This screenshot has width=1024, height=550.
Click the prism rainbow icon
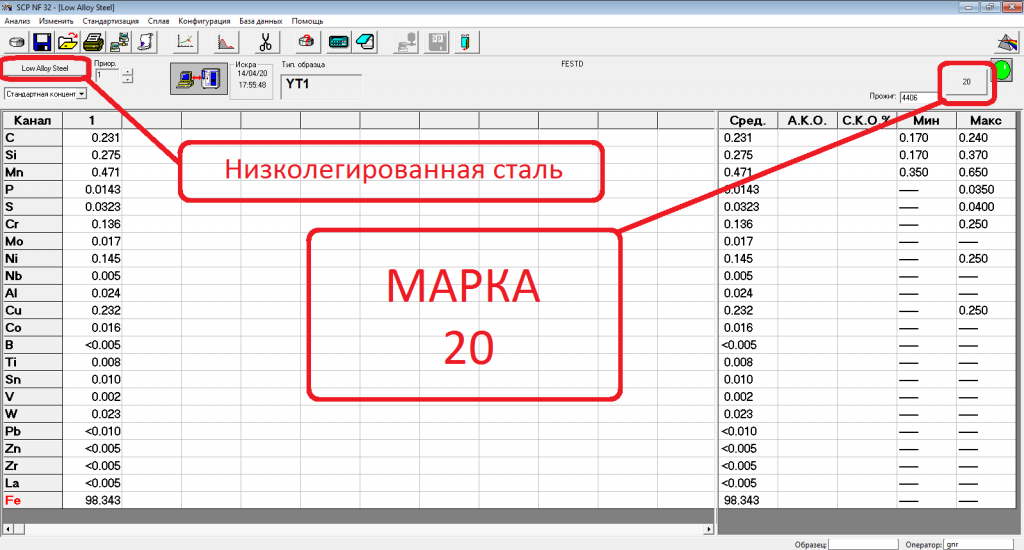pyautogui.click(x=1006, y=42)
